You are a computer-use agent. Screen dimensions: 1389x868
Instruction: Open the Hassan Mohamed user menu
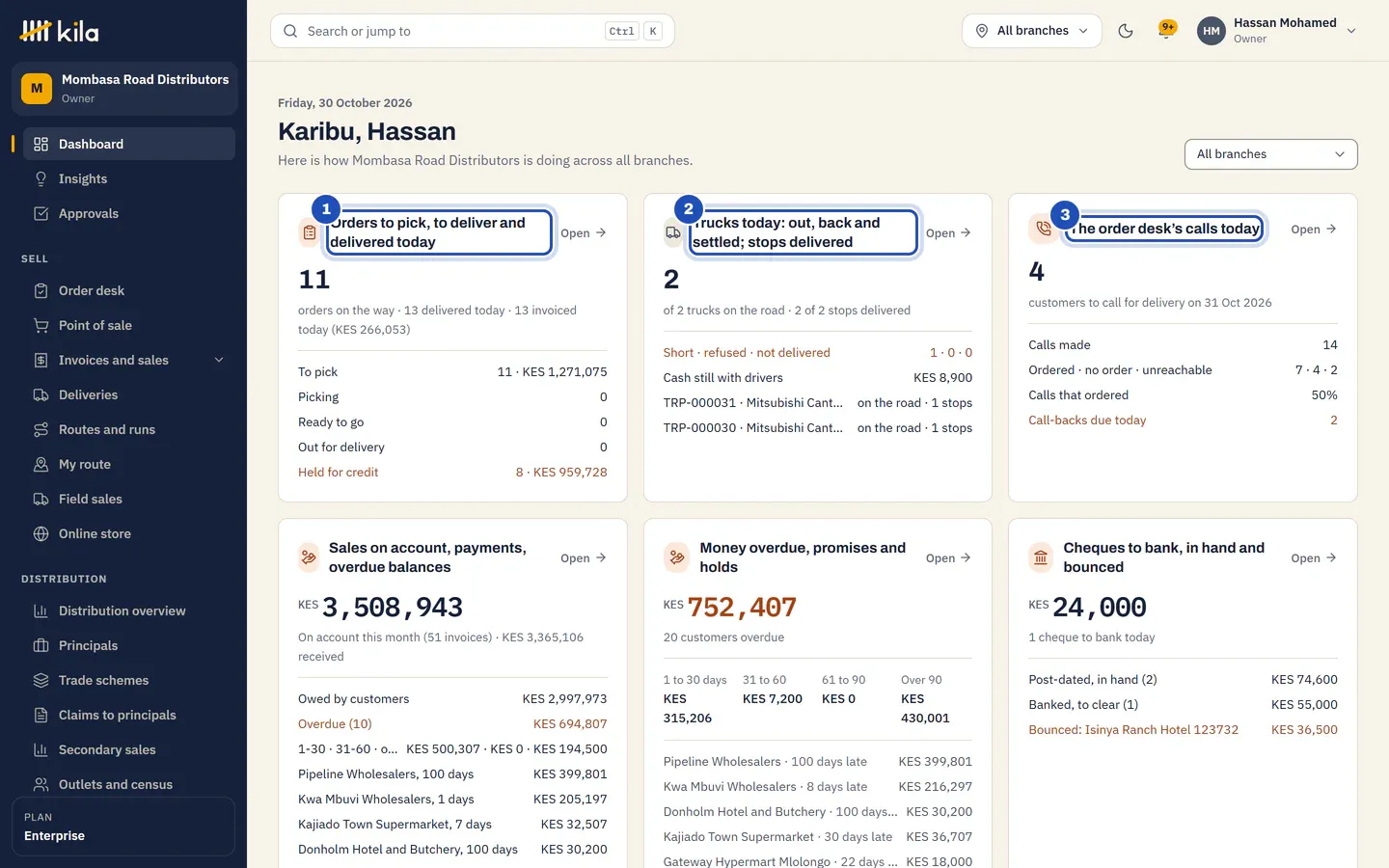point(1277,31)
